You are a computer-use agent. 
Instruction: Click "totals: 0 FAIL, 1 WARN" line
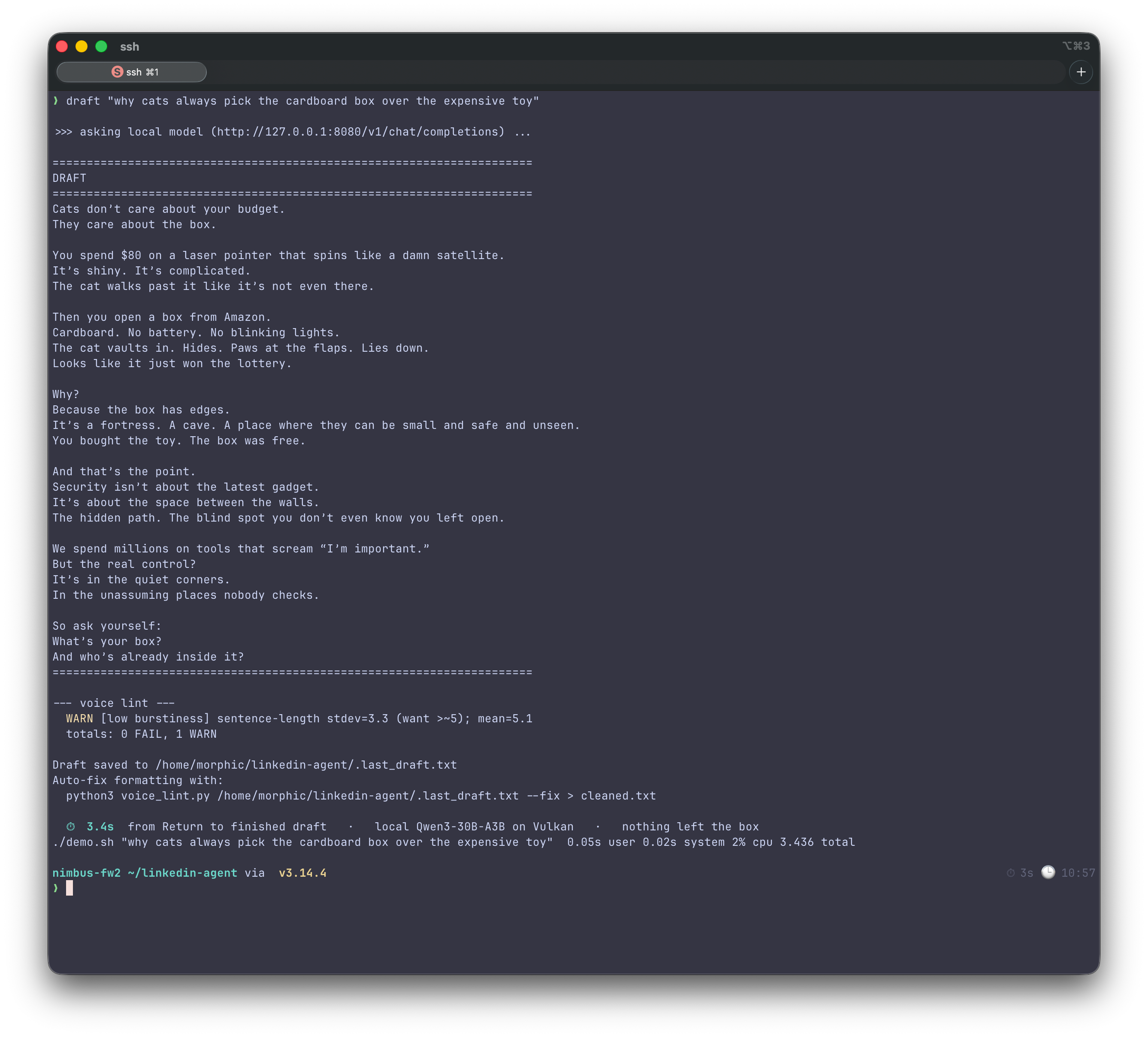(141, 734)
